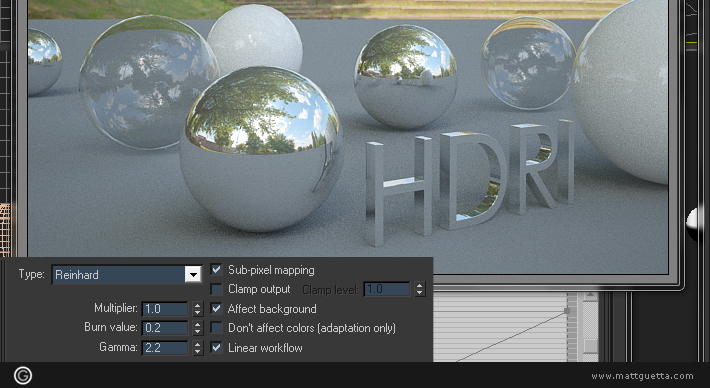Screen dimensions: 710x388
Task: Click the Gamma spinner arrows
Action: point(197,348)
